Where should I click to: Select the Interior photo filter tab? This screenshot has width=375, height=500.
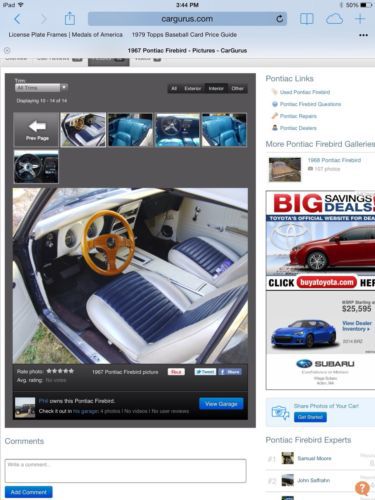coord(216,89)
